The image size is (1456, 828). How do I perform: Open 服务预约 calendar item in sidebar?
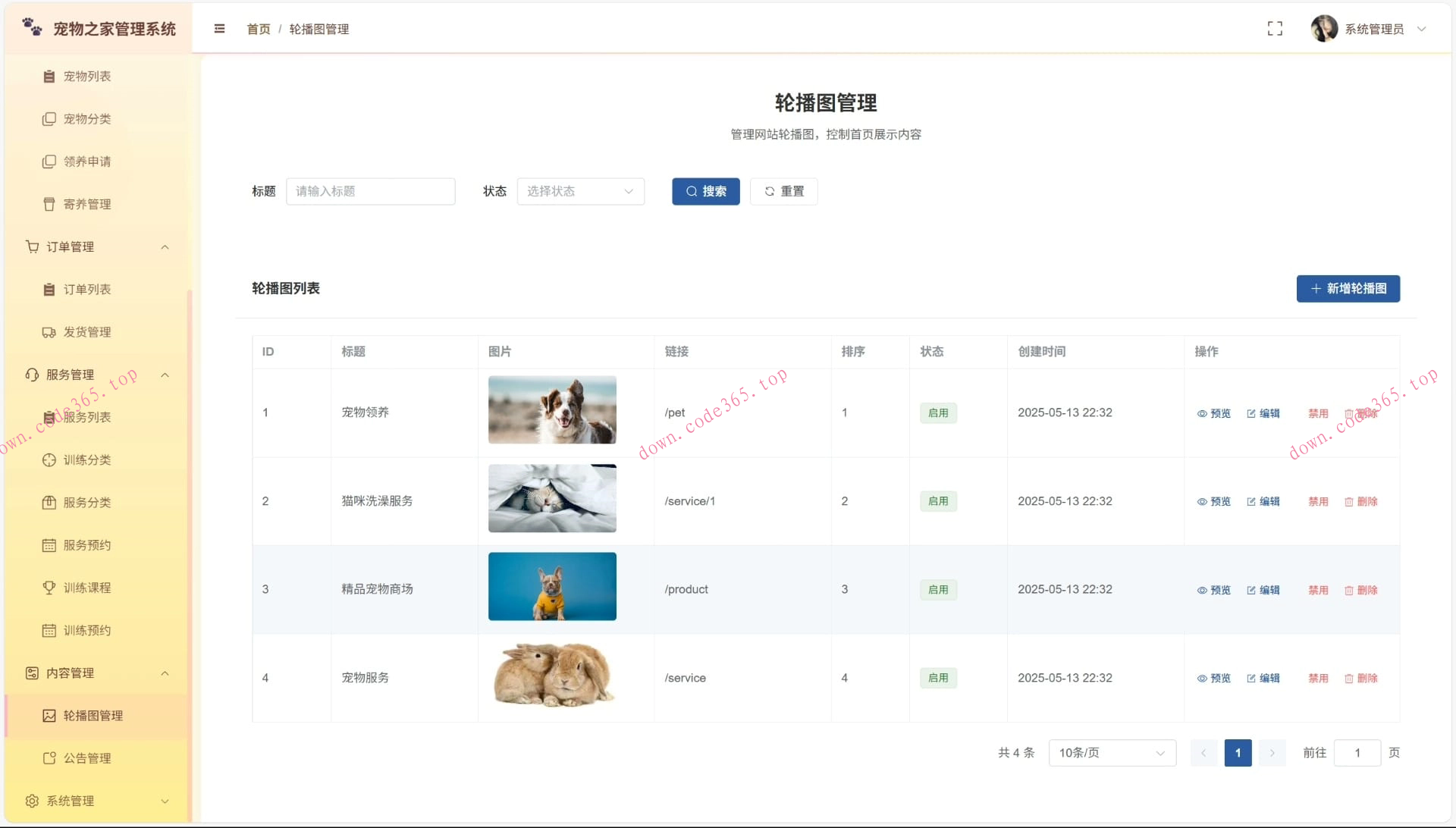86,544
